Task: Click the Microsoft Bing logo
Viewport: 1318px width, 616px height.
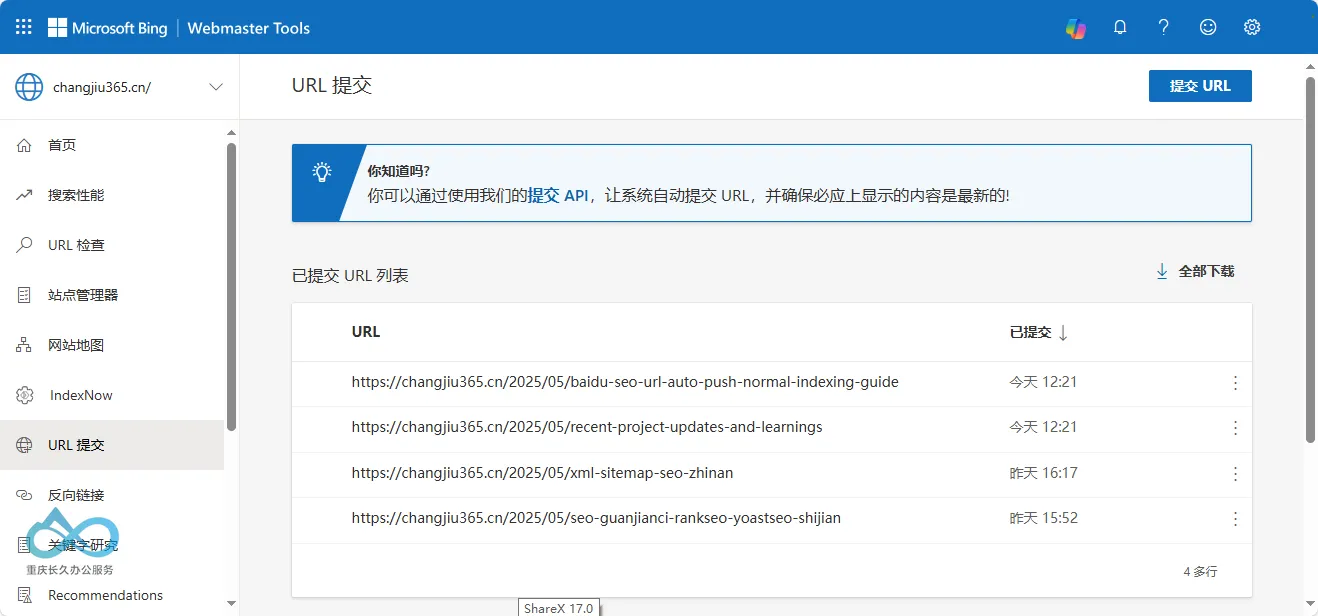Action: click(108, 28)
